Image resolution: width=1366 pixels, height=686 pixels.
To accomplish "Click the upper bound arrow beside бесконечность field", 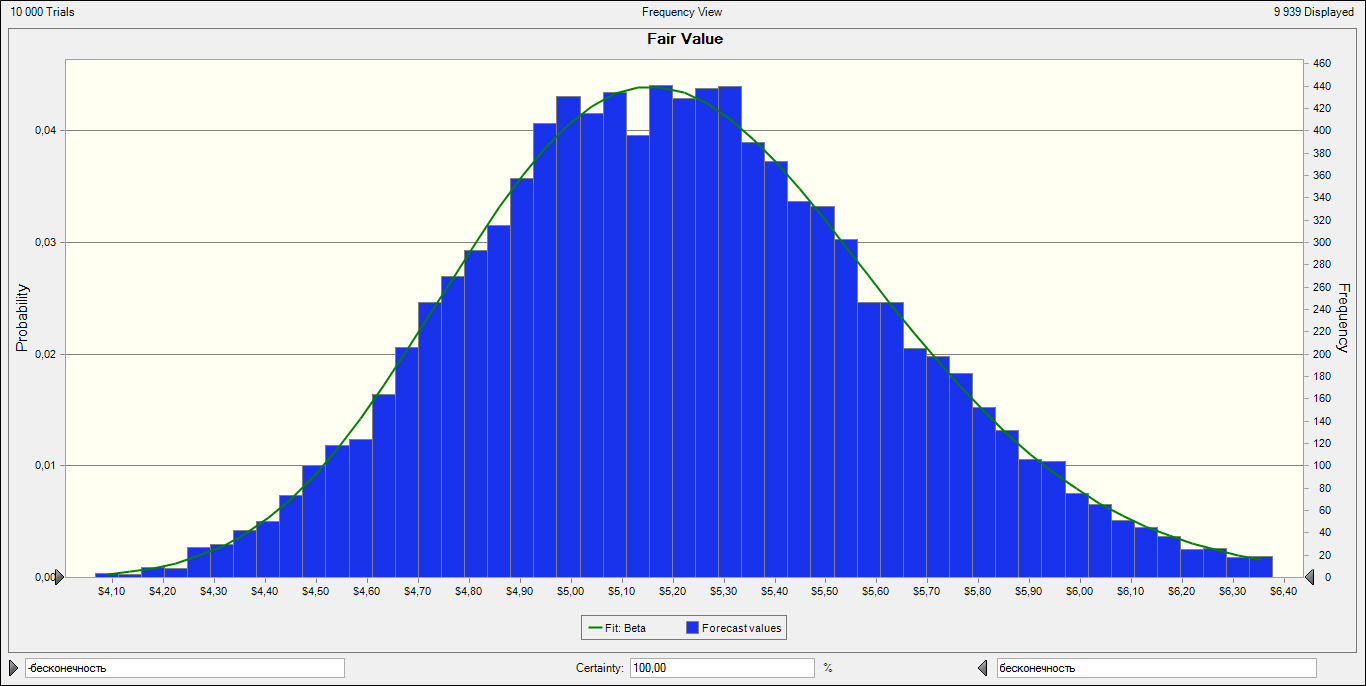I will coord(982,667).
